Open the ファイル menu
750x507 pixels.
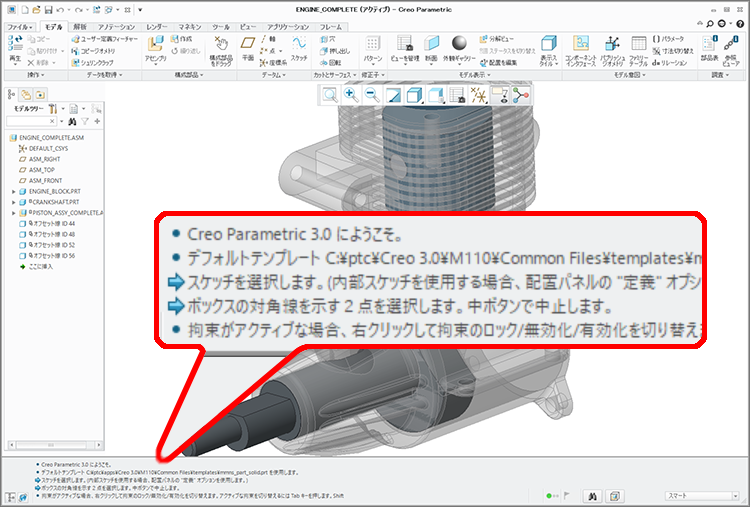(19, 25)
